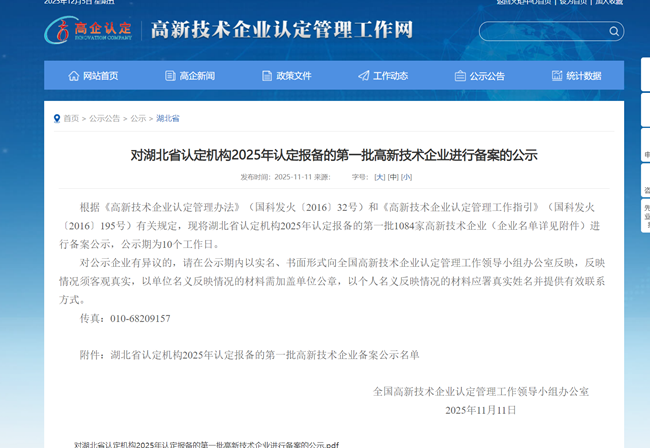Image resolution: width=650 pixels, height=448 pixels.
Task: Go to 首页 in breadcrumb
Action: pos(71,118)
